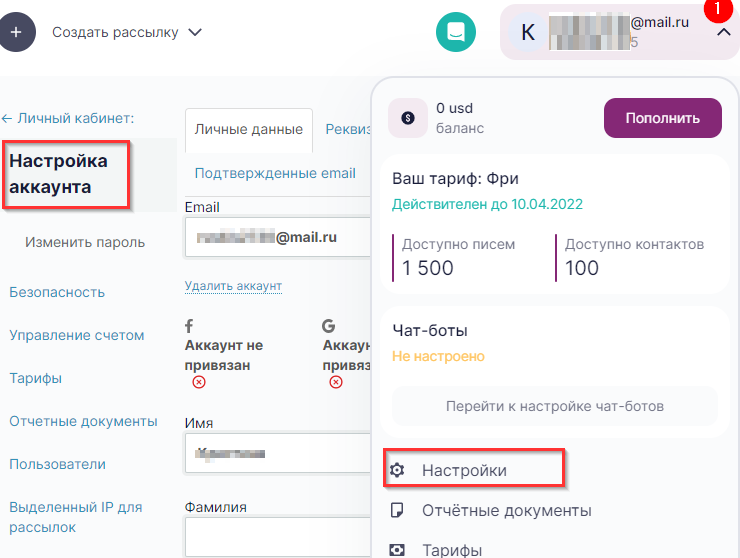Click the plus create icon
740x558 pixels.
click(15, 32)
